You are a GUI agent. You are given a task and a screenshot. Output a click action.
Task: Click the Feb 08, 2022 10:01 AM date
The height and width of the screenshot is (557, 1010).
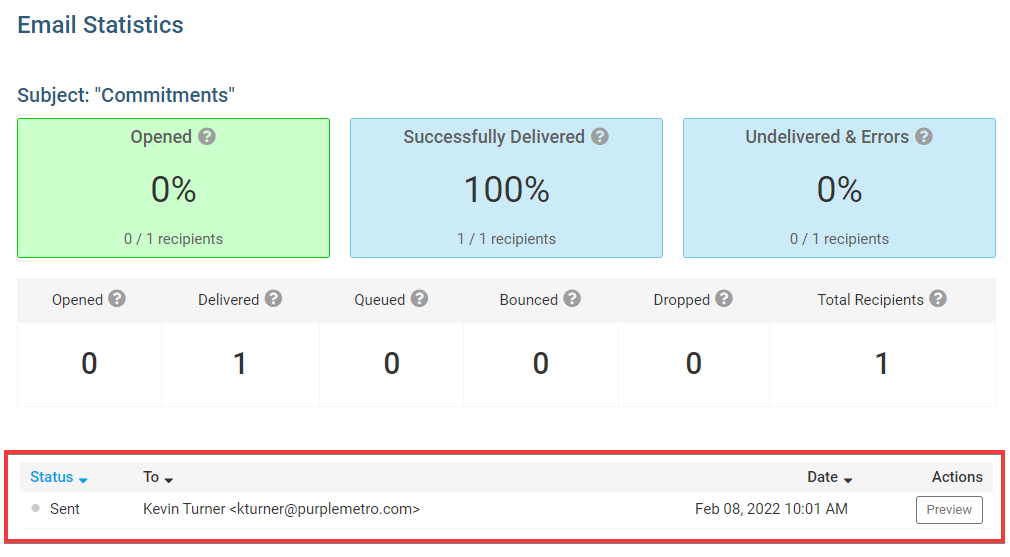point(771,509)
